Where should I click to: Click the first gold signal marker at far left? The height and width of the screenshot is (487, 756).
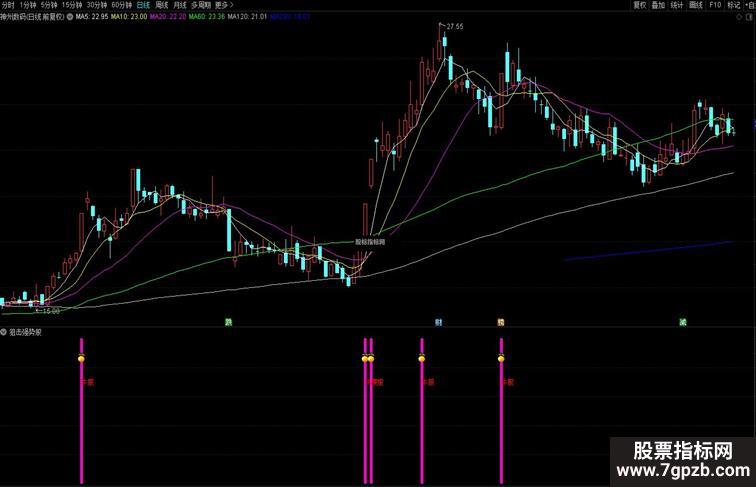[81, 358]
